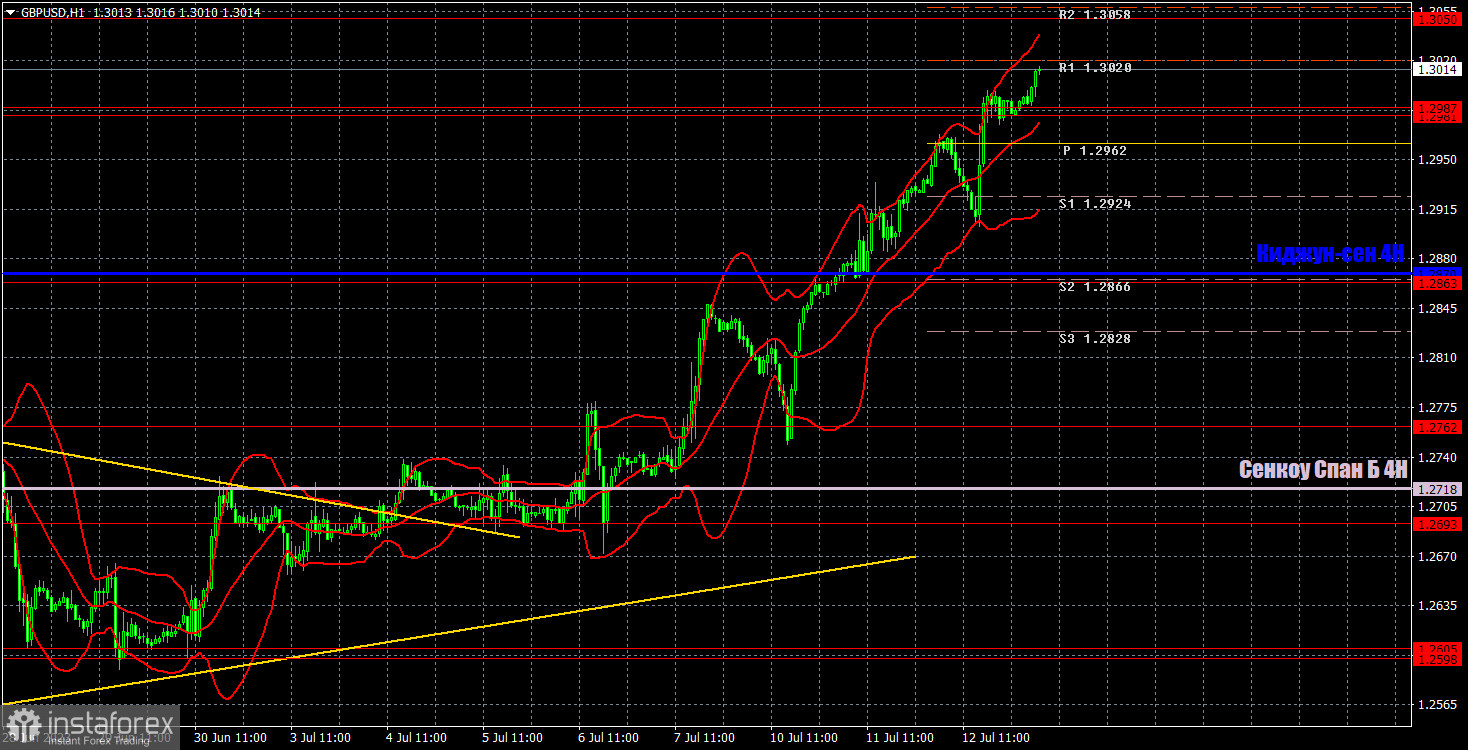1468x750 pixels.
Task: Click the GBPUSD,H1 symbol title text
Action: point(52,11)
